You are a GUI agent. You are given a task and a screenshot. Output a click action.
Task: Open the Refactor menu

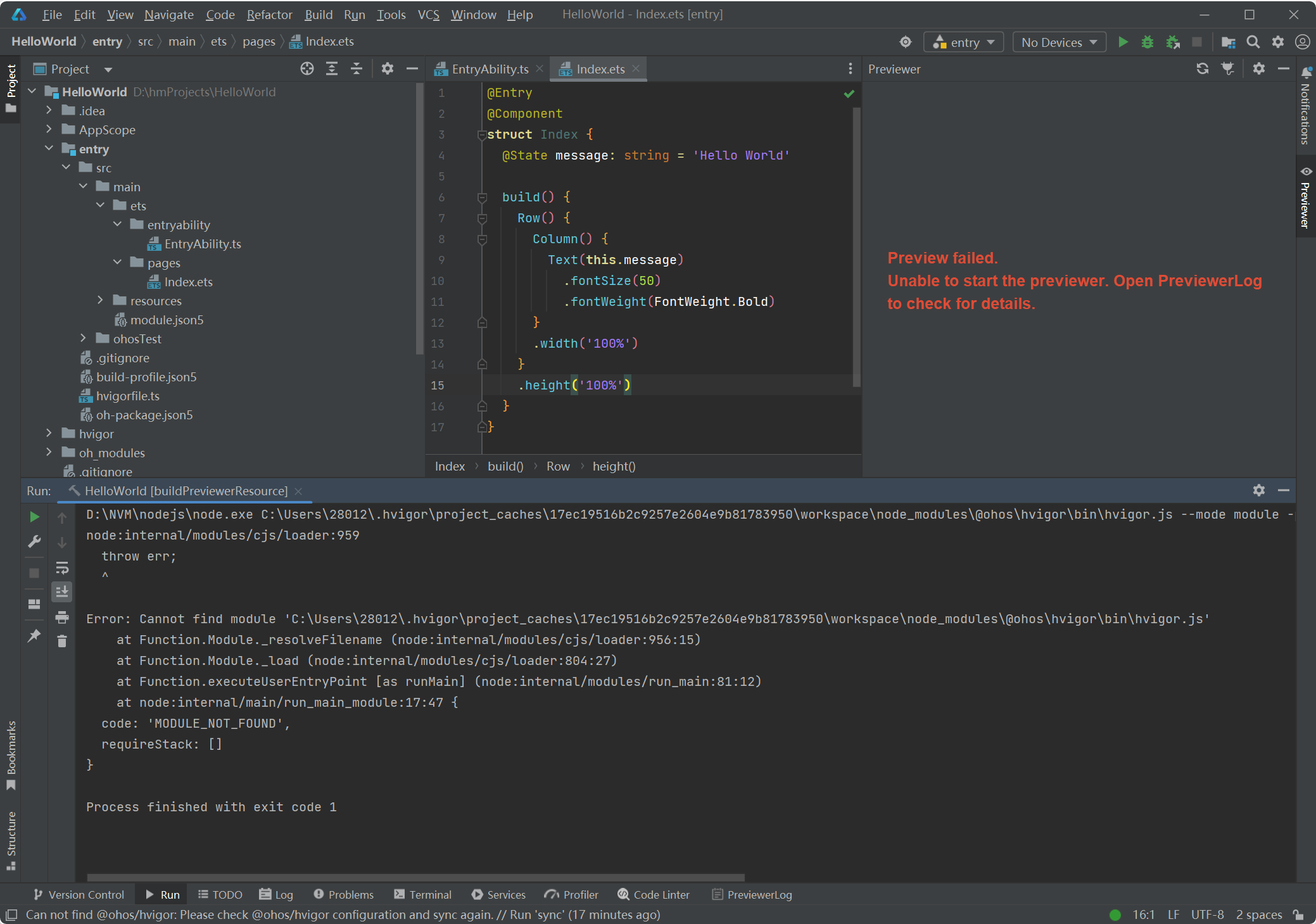click(x=269, y=15)
